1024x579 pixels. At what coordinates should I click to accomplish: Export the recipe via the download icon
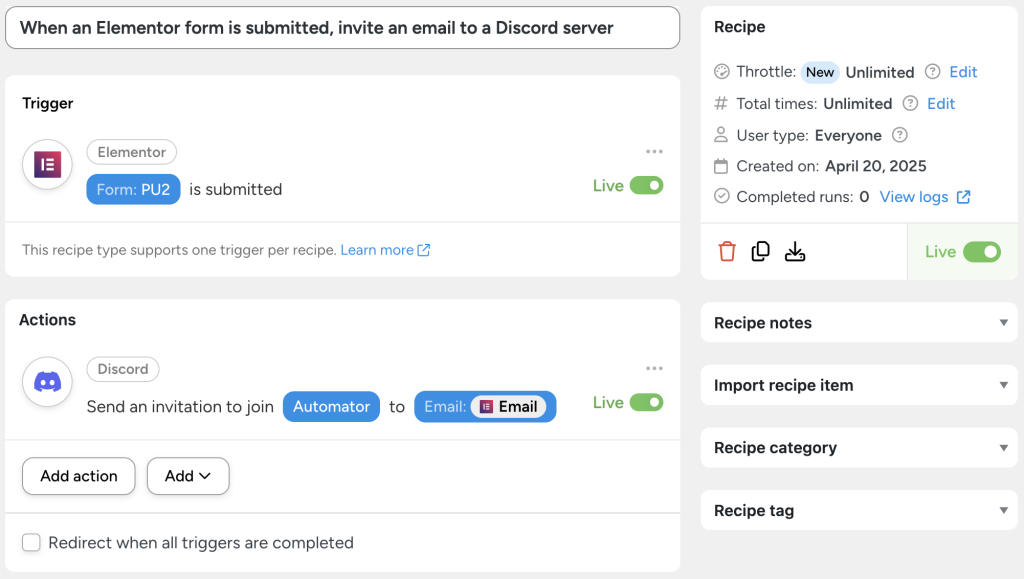point(795,251)
